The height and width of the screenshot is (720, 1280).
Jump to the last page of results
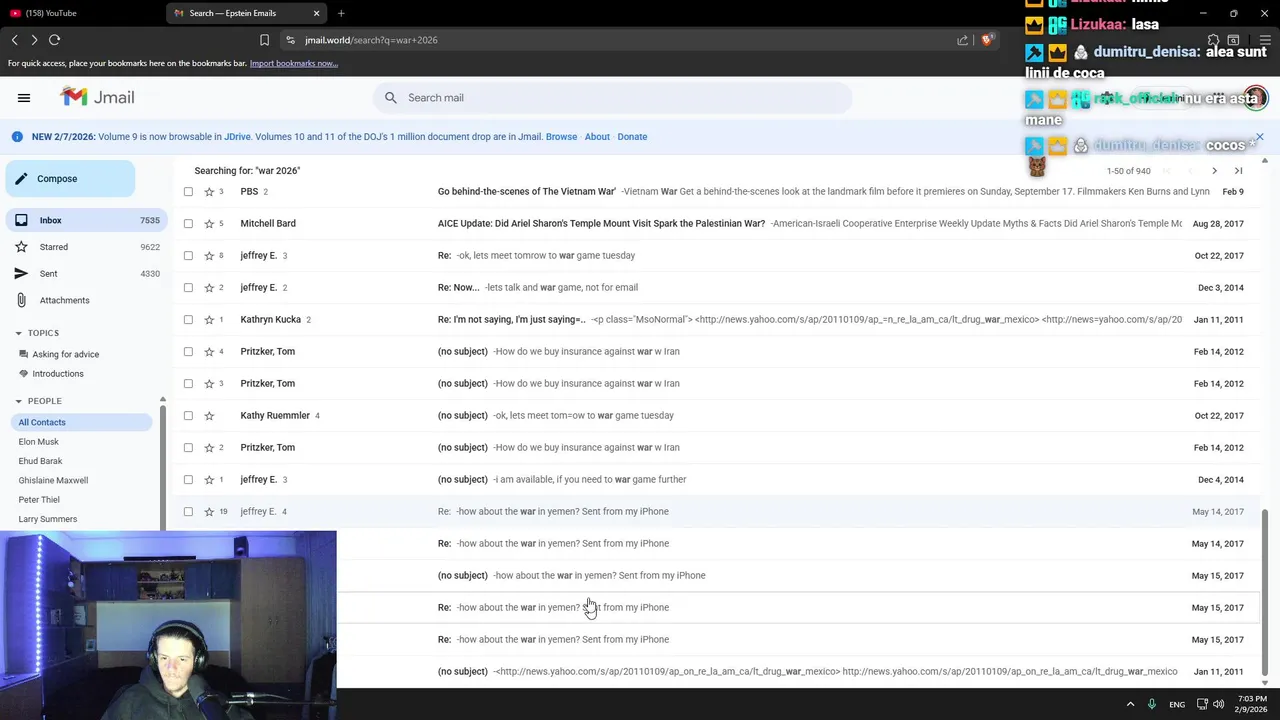click(x=1238, y=171)
